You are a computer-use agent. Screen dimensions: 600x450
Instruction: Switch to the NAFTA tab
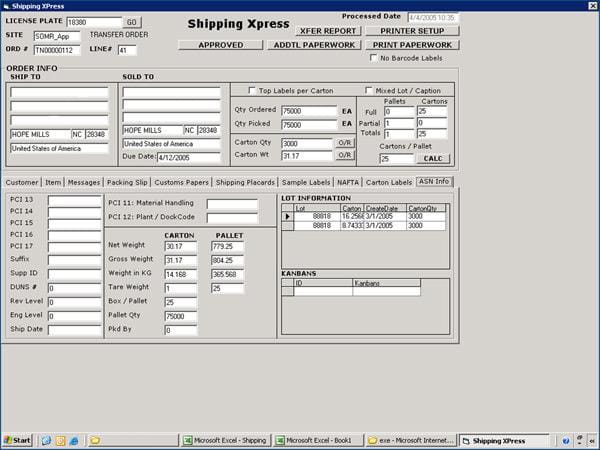348,183
